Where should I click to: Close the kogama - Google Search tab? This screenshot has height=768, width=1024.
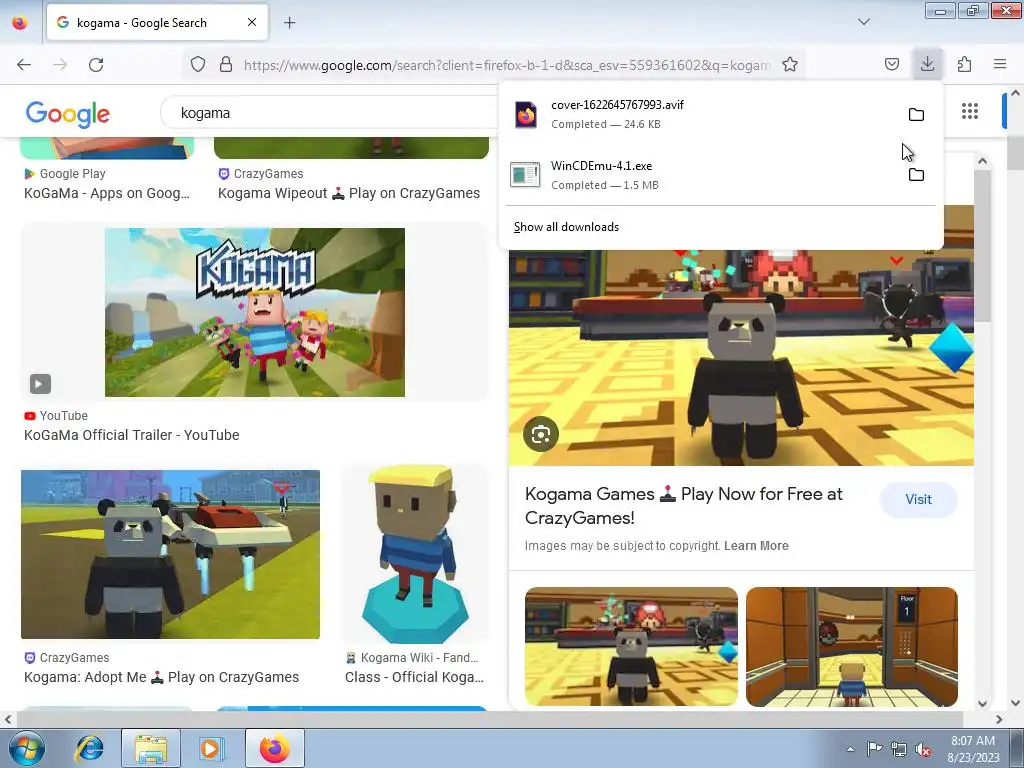pyautogui.click(x=252, y=22)
